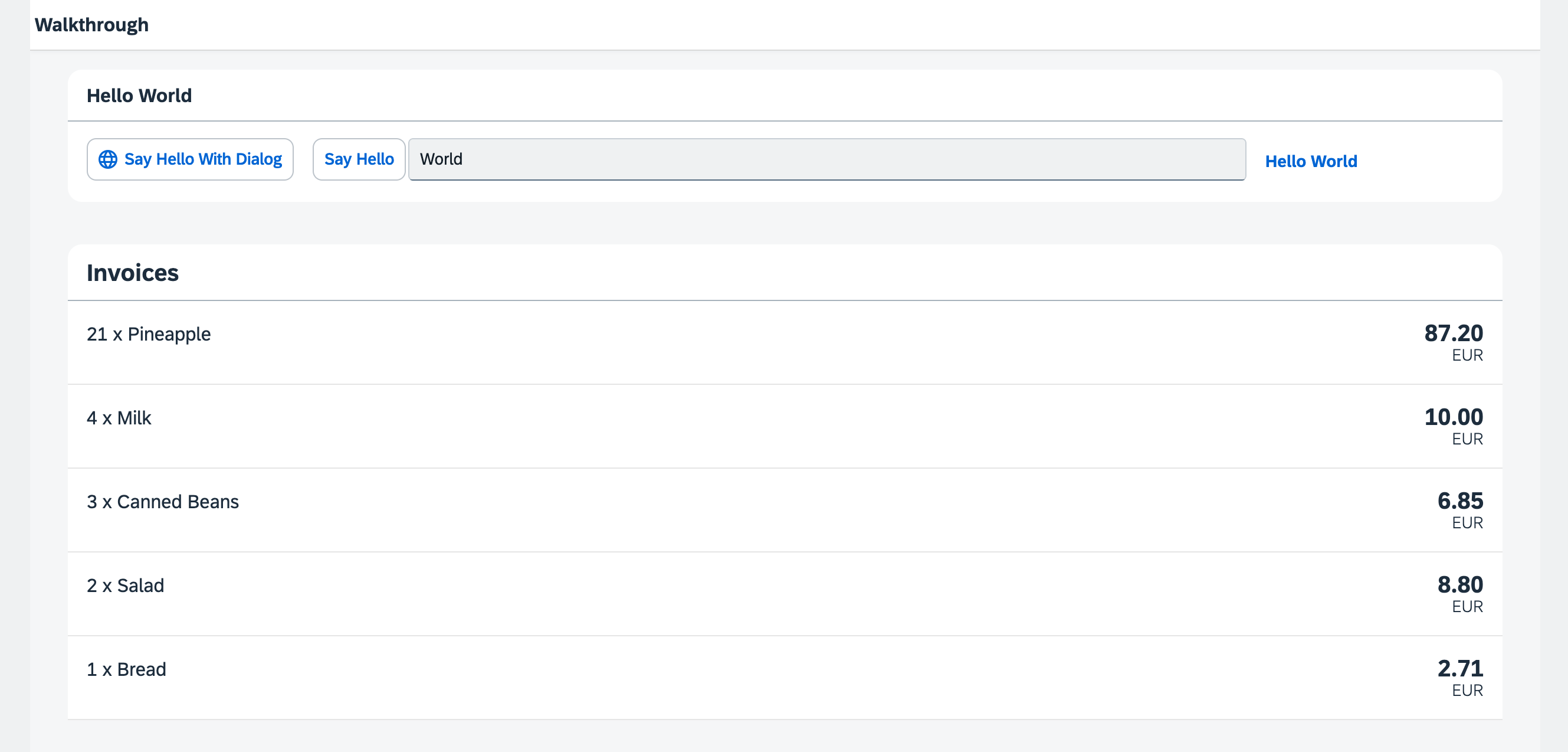Click the 10.00 EUR price of Milk
The height and width of the screenshot is (752, 1568).
[1454, 418]
